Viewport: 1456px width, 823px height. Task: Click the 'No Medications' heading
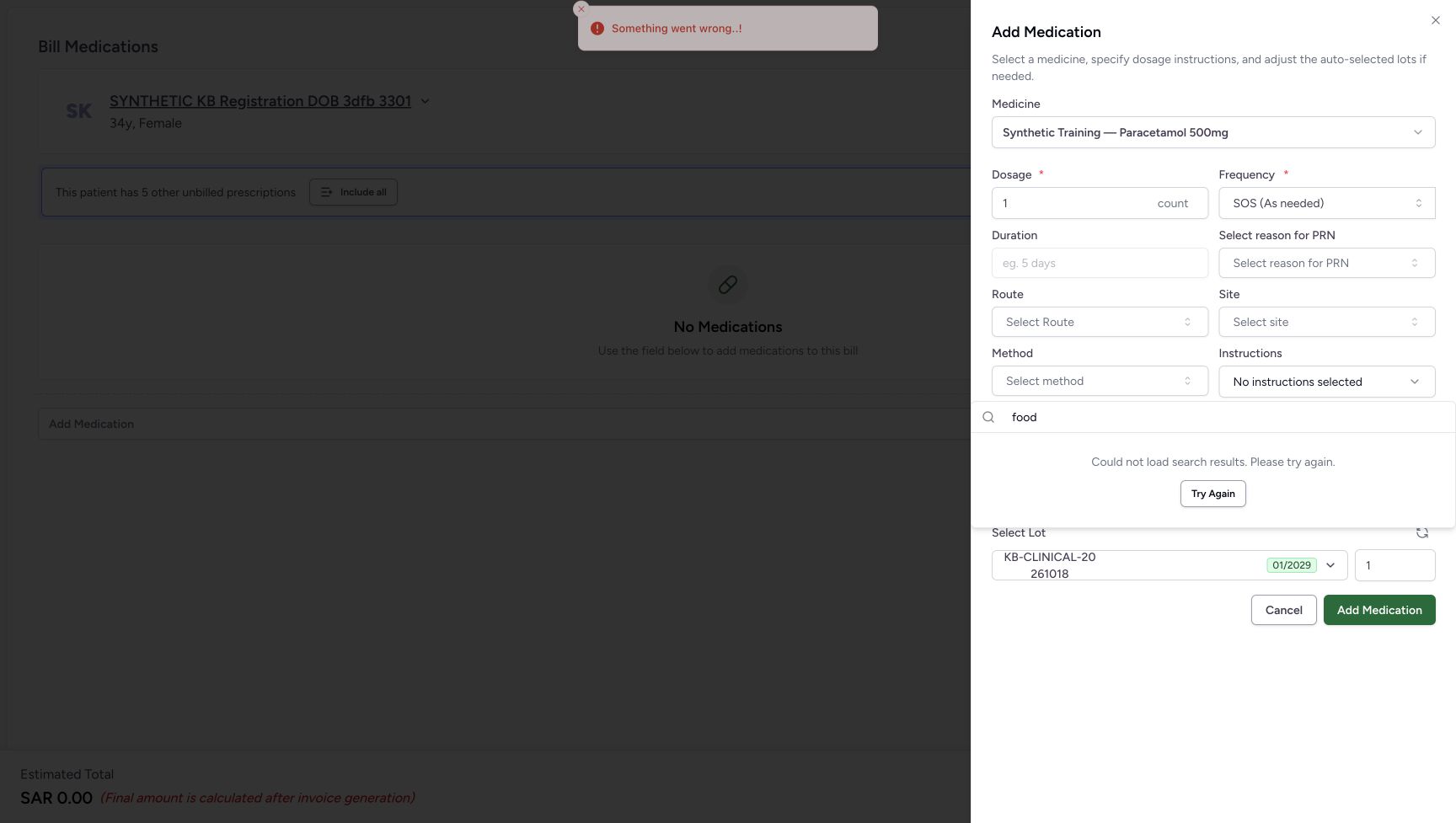click(x=728, y=327)
